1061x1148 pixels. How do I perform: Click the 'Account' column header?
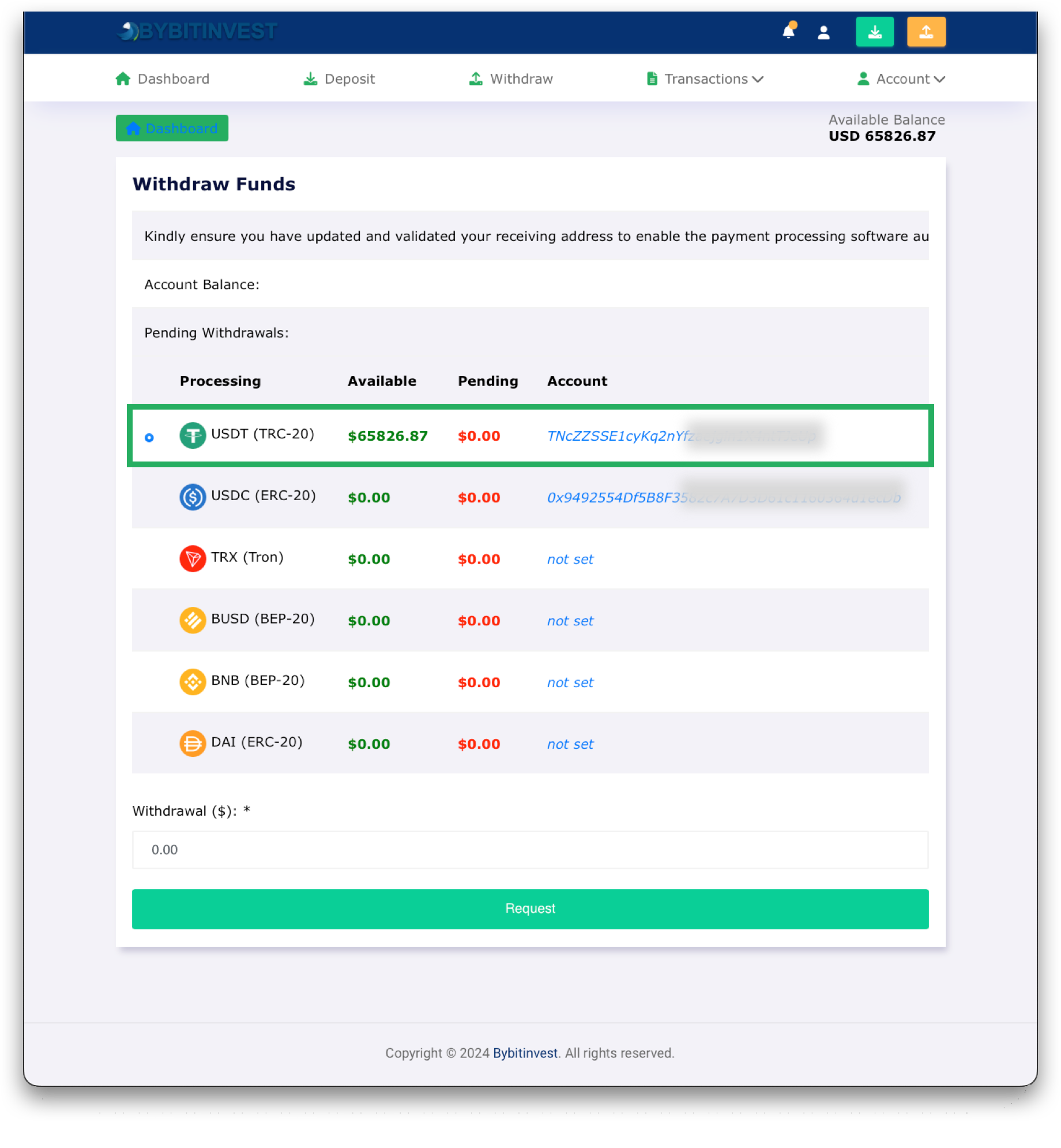(x=577, y=381)
